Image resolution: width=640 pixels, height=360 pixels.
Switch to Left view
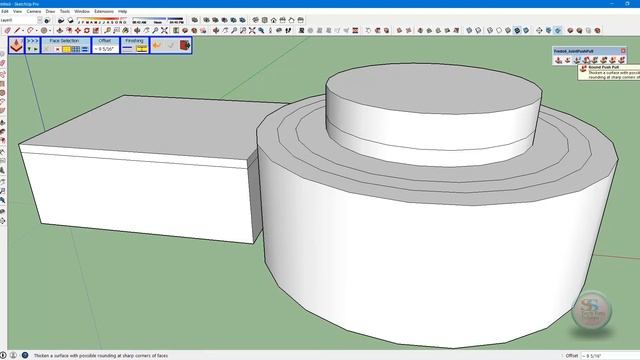tap(301, 20)
